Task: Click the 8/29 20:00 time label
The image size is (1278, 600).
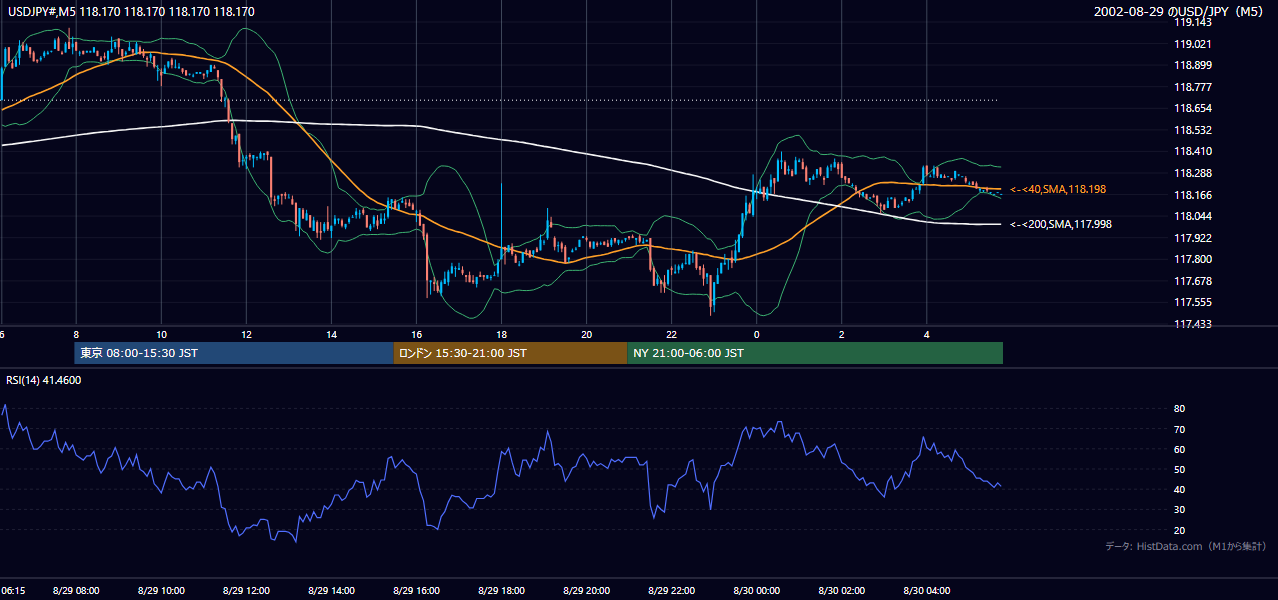Action: (586, 591)
